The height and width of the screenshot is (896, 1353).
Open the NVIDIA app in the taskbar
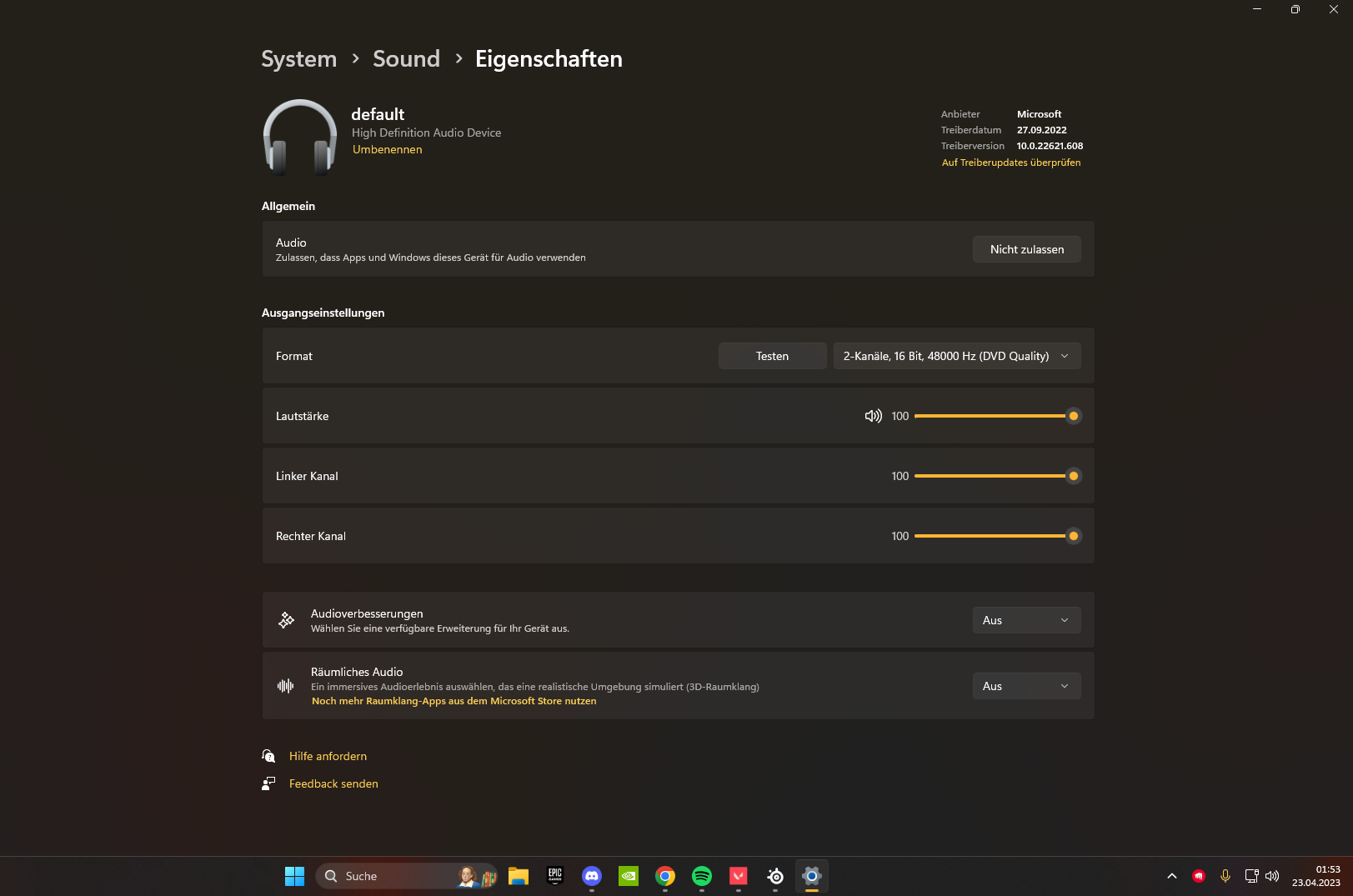pos(629,876)
